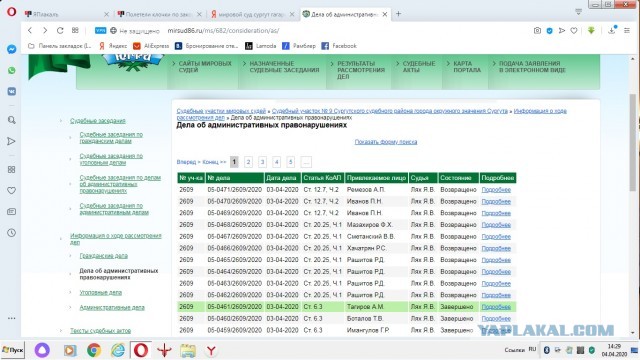Open sidebar three-dots settings
The image size is (640, 360).
coord(11,318)
